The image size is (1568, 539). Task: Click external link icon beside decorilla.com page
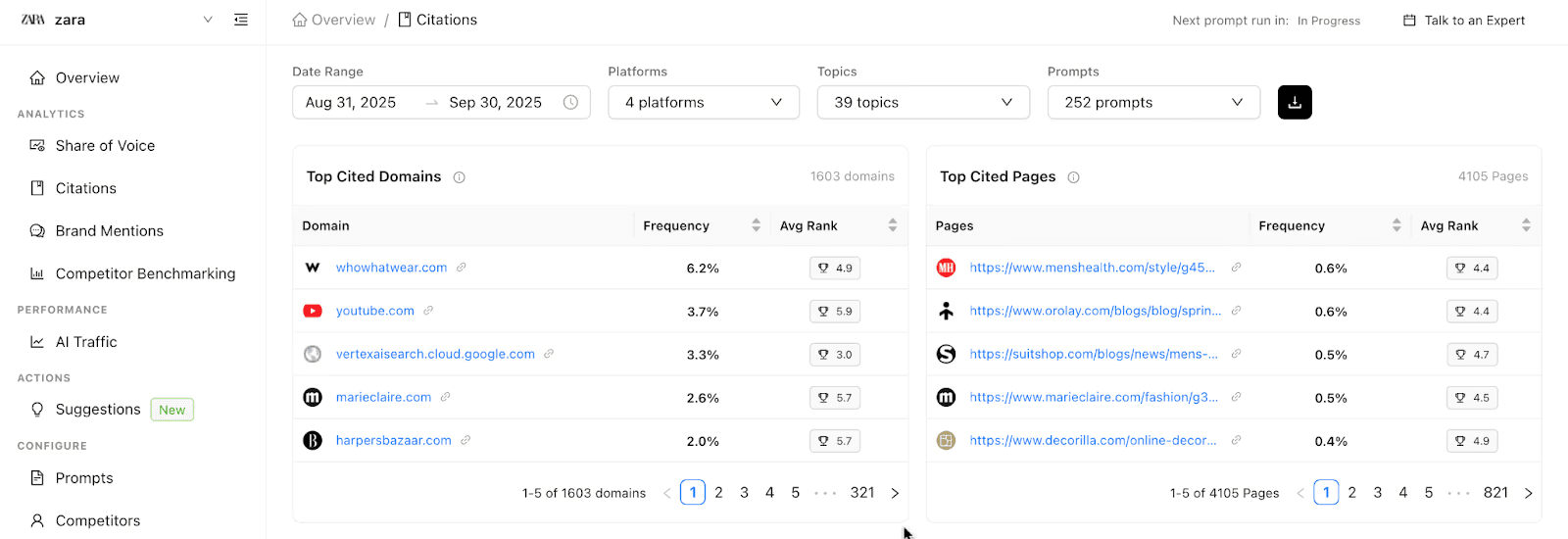pyautogui.click(x=1236, y=440)
